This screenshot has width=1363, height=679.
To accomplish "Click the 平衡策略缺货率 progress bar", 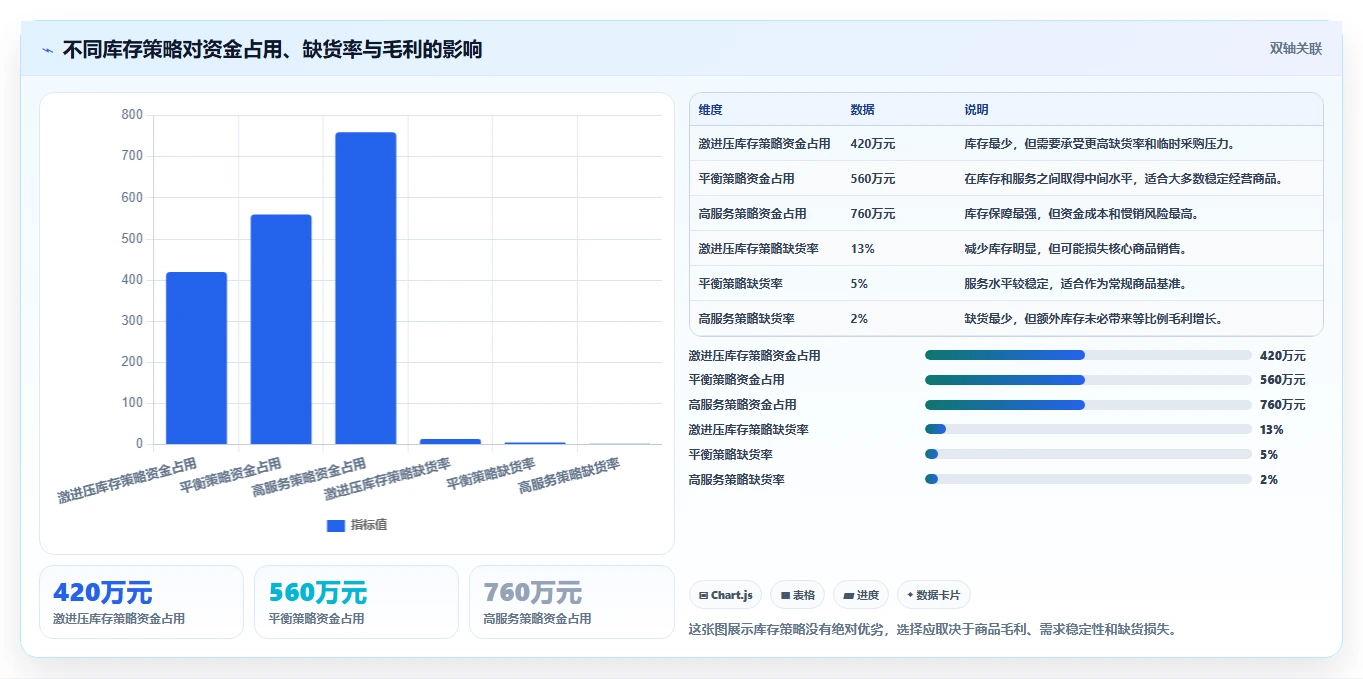I will point(1088,455).
